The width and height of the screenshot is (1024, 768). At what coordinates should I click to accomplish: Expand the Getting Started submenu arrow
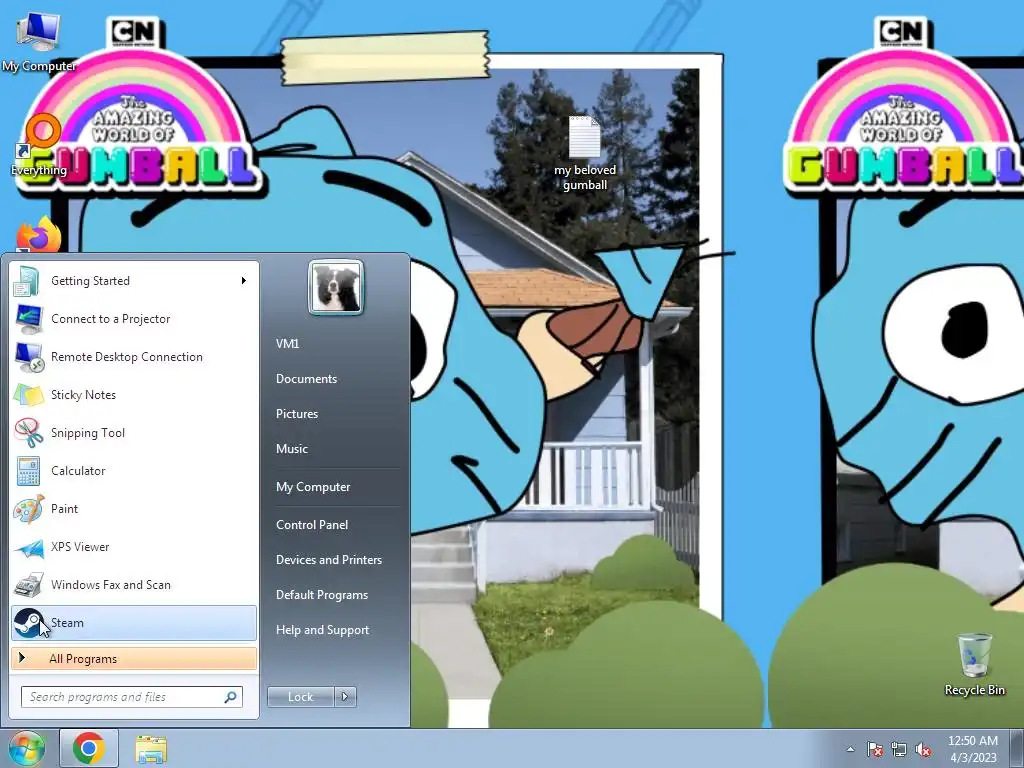pos(244,281)
